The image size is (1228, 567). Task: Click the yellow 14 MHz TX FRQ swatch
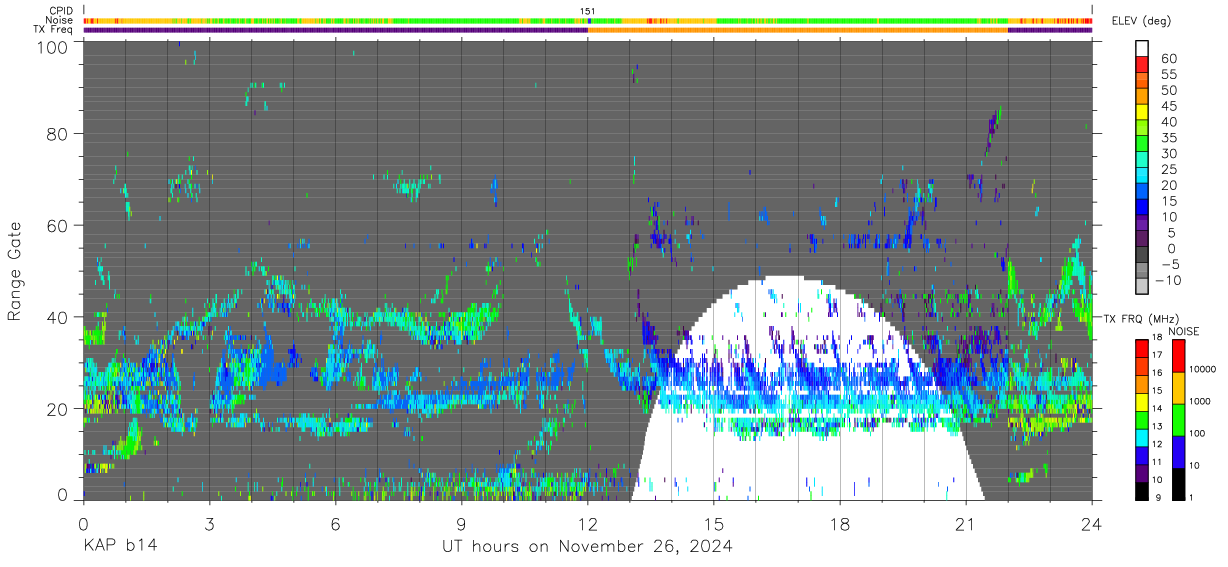click(x=1142, y=412)
